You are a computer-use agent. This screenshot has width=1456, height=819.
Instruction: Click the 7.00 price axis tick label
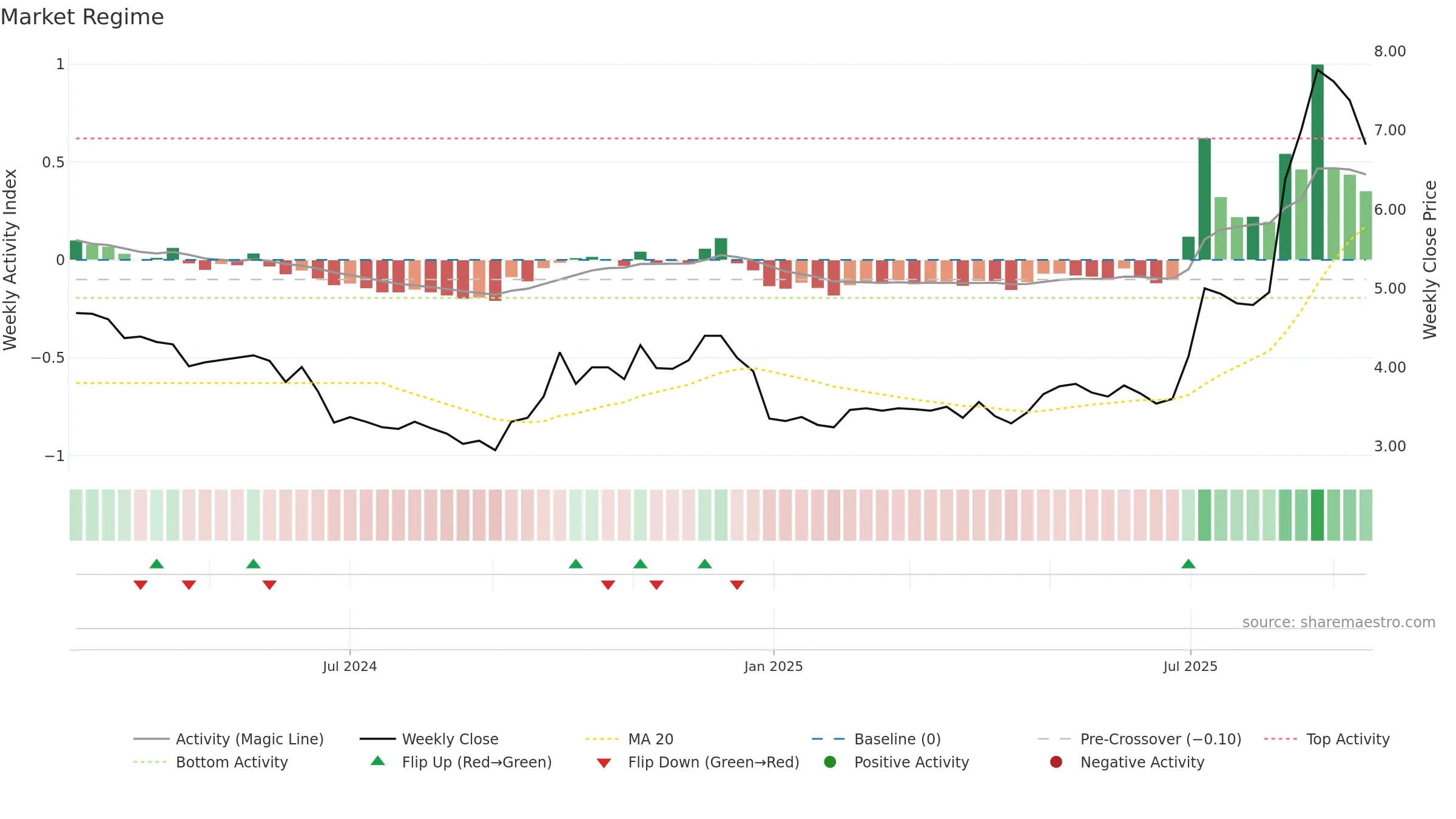click(x=1390, y=130)
